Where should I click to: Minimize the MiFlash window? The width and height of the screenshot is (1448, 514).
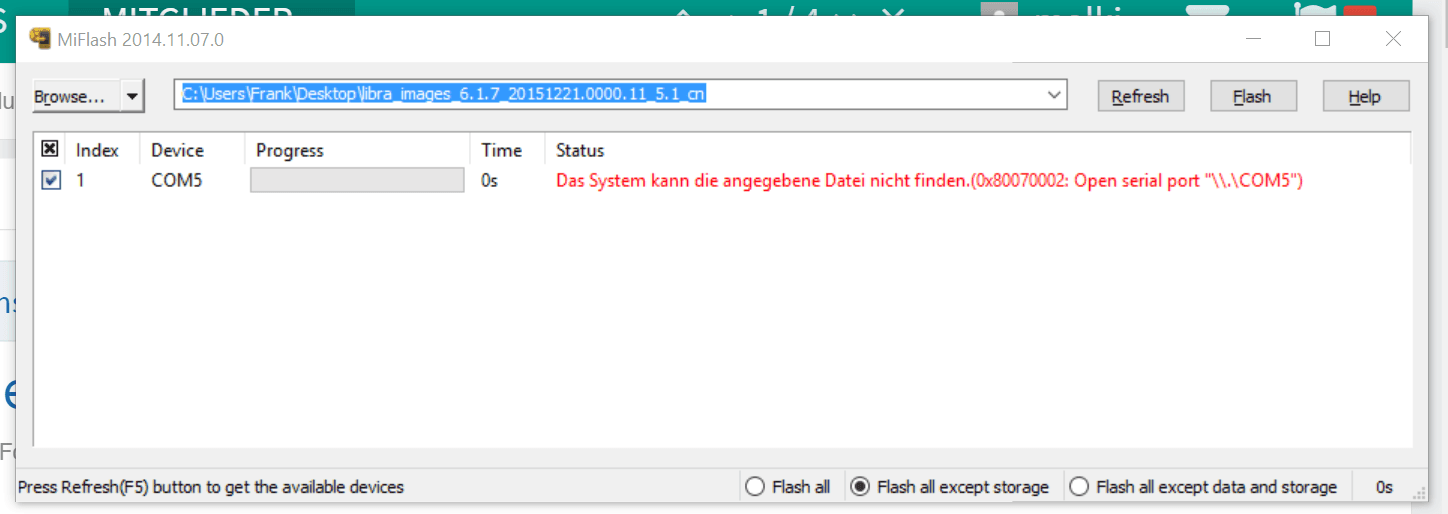pos(1252,39)
